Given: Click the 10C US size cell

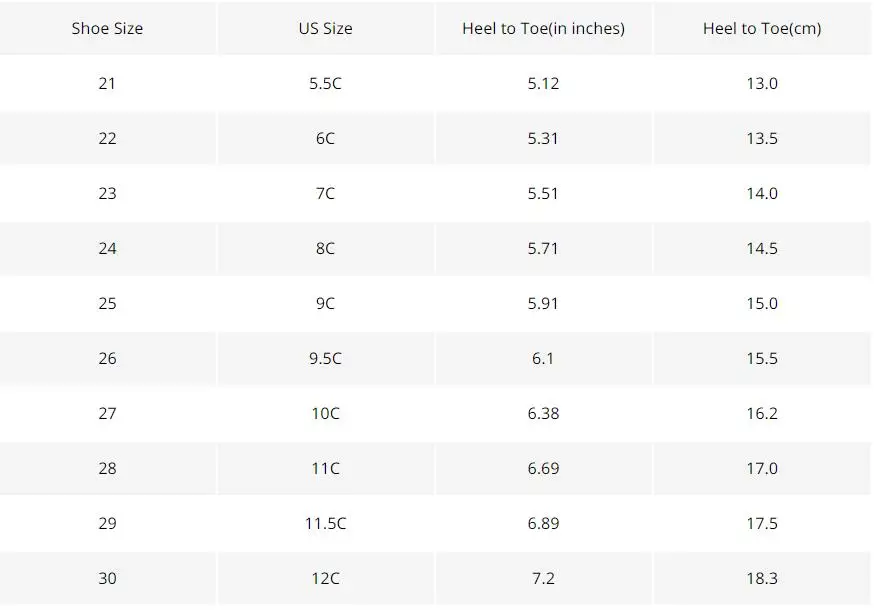Looking at the screenshot, I should coord(326,414).
